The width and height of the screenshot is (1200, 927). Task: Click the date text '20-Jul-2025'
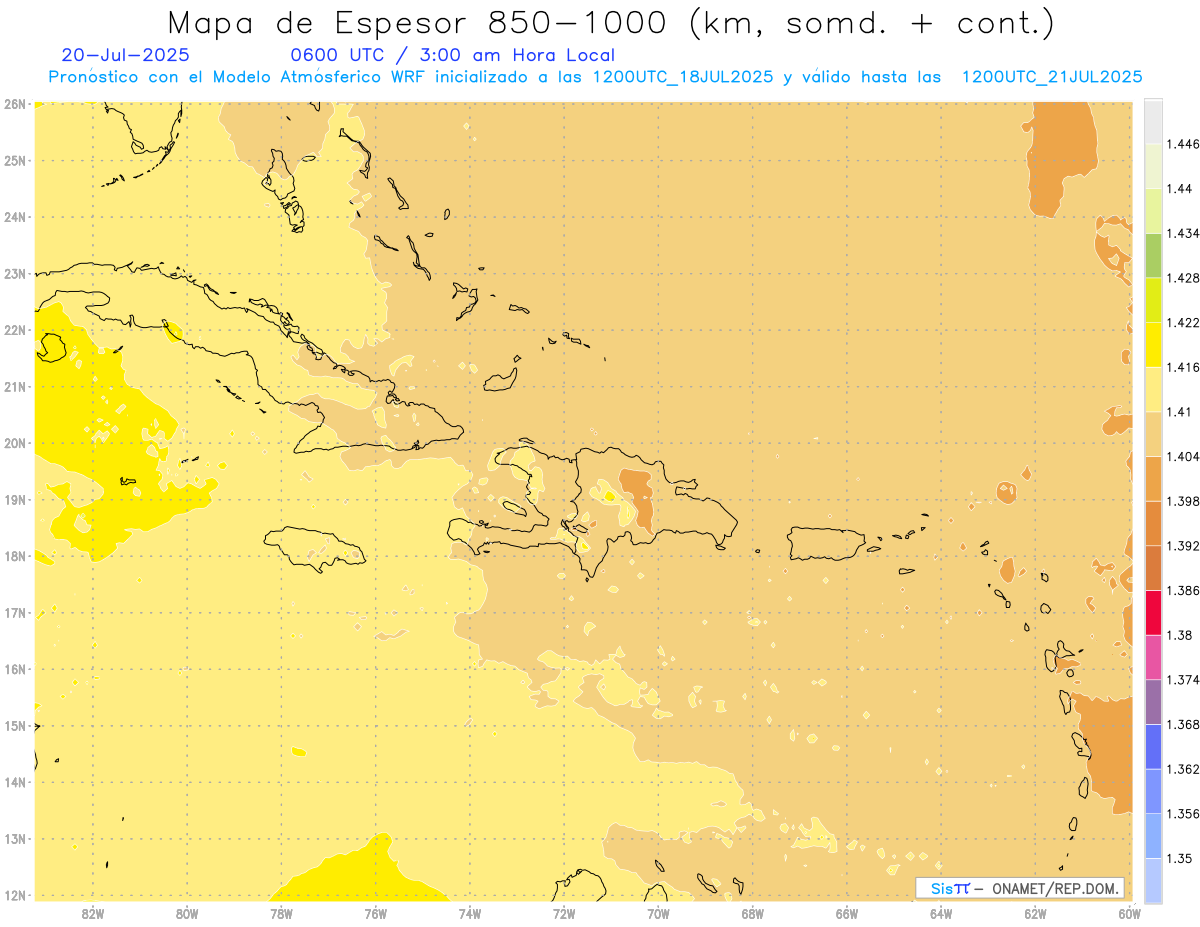click(125, 55)
